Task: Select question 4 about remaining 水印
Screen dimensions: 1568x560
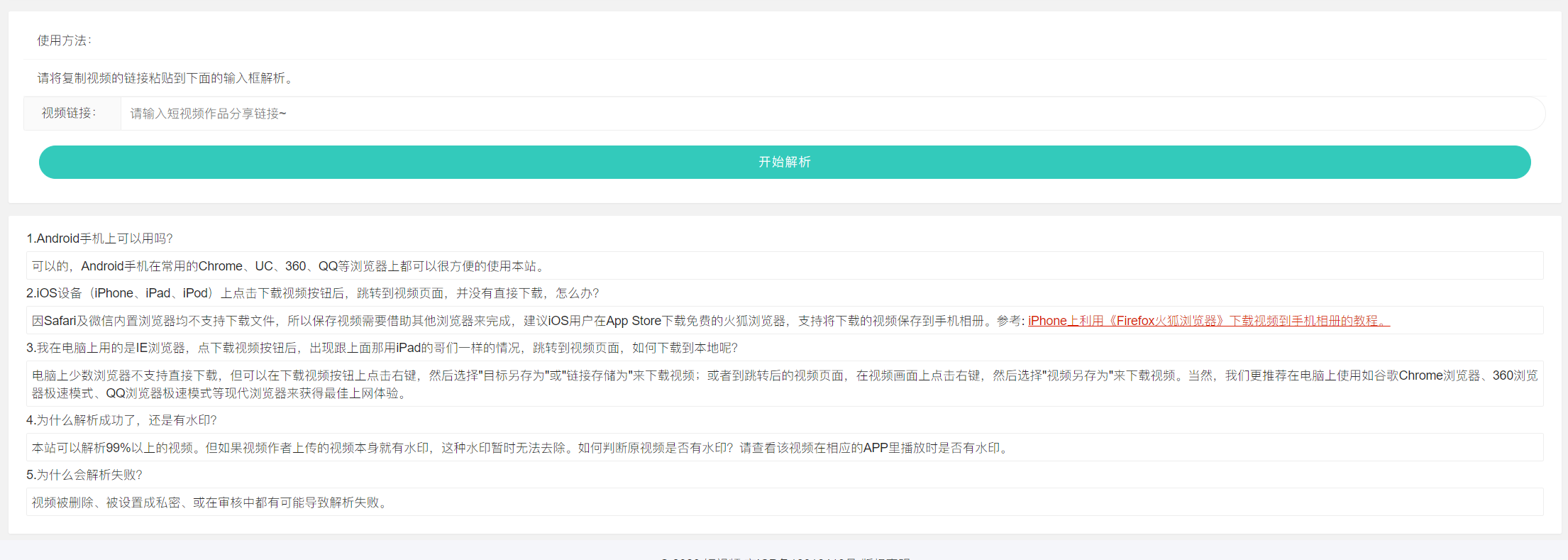Action: pyautogui.click(x=121, y=420)
